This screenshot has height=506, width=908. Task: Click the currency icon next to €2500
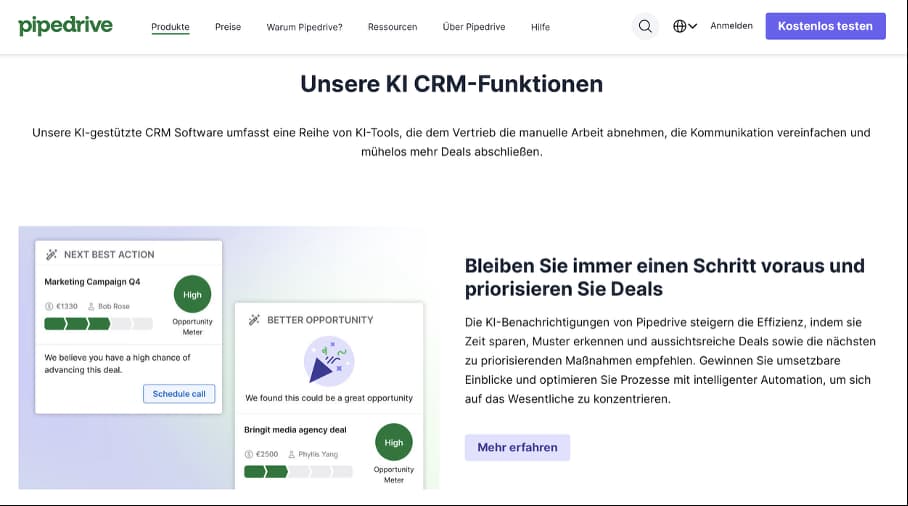pyautogui.click(x=249, y=454)
